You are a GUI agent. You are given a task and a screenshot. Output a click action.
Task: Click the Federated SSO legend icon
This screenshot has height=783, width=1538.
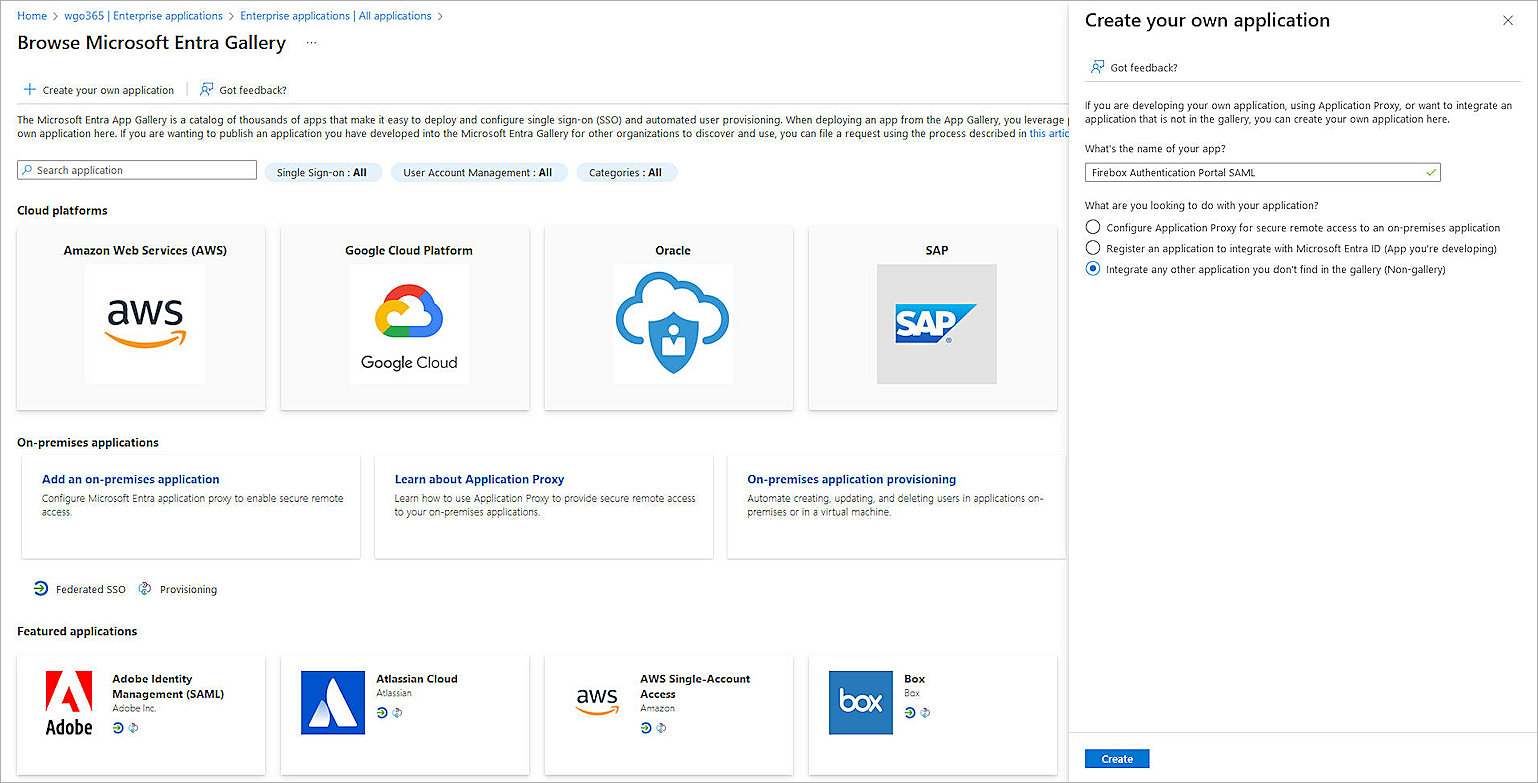pos(41,589)
